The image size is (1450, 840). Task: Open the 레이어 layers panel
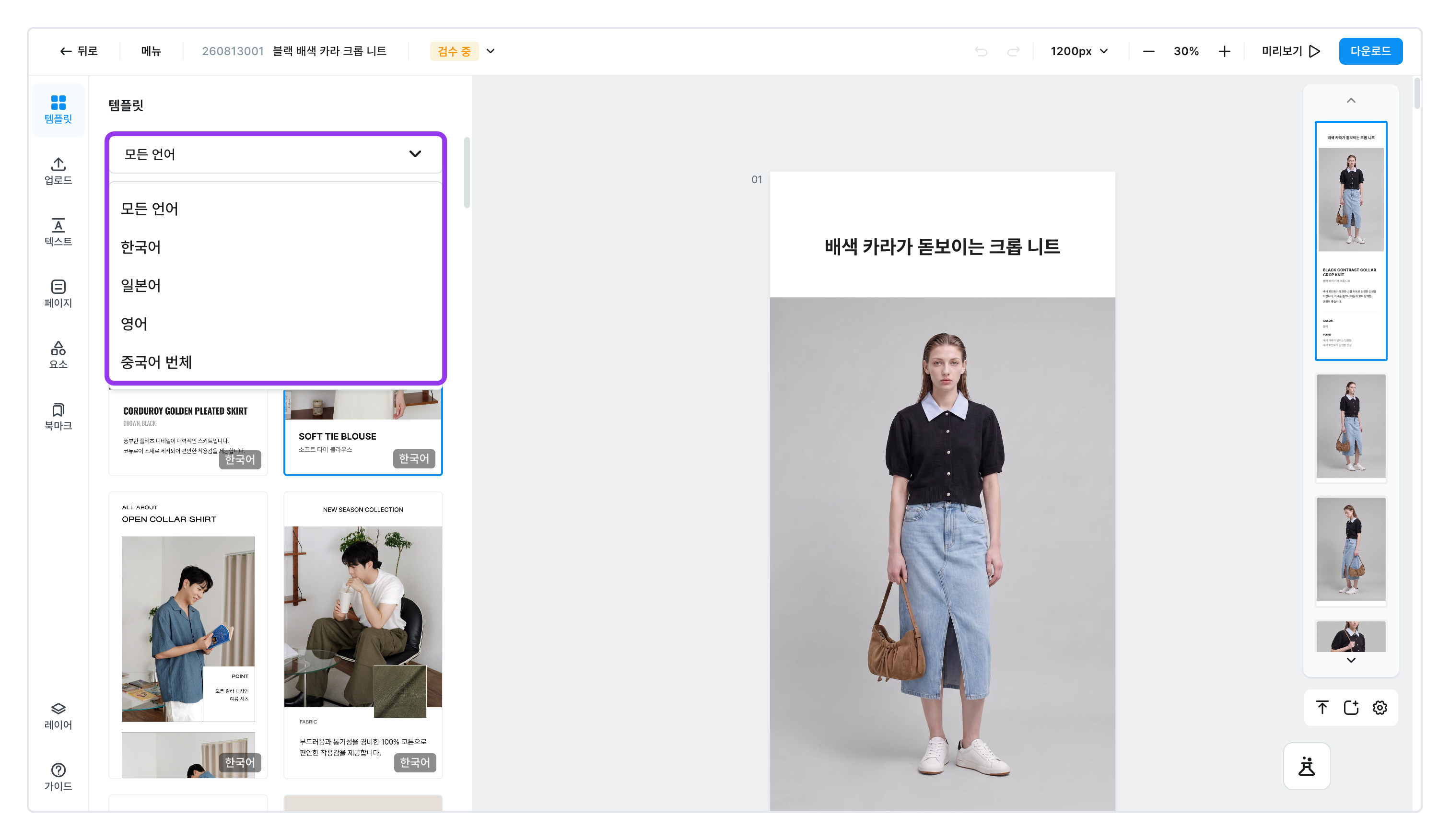coord(58,716)
